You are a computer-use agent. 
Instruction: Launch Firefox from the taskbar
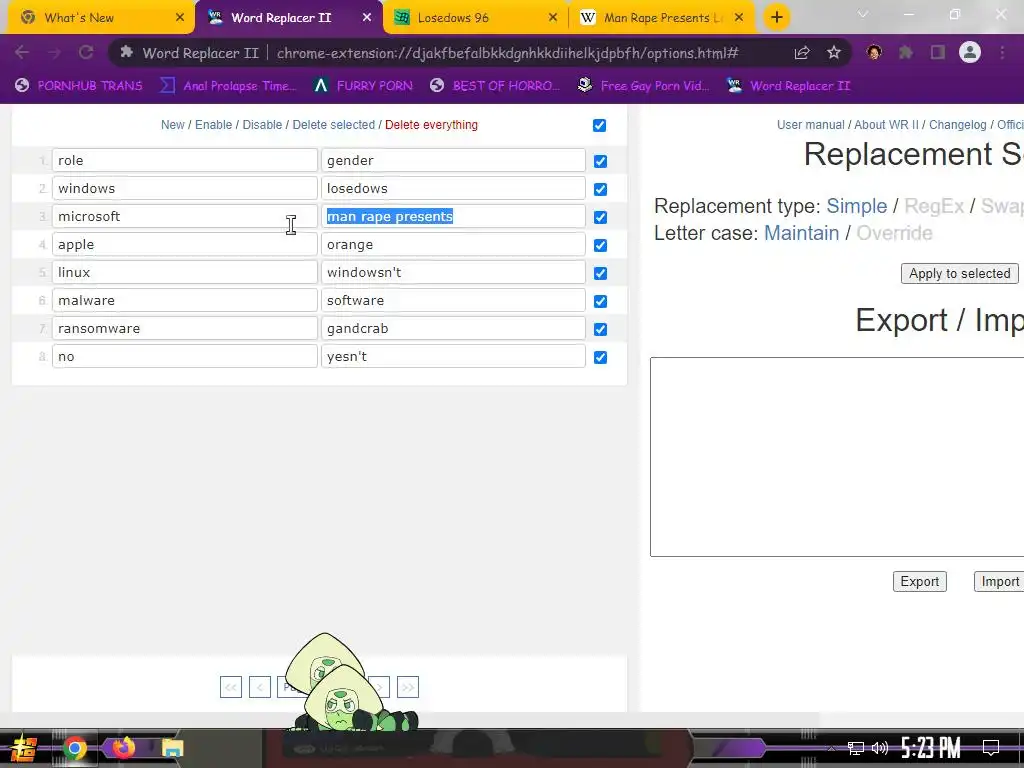[x=123, y=748]
